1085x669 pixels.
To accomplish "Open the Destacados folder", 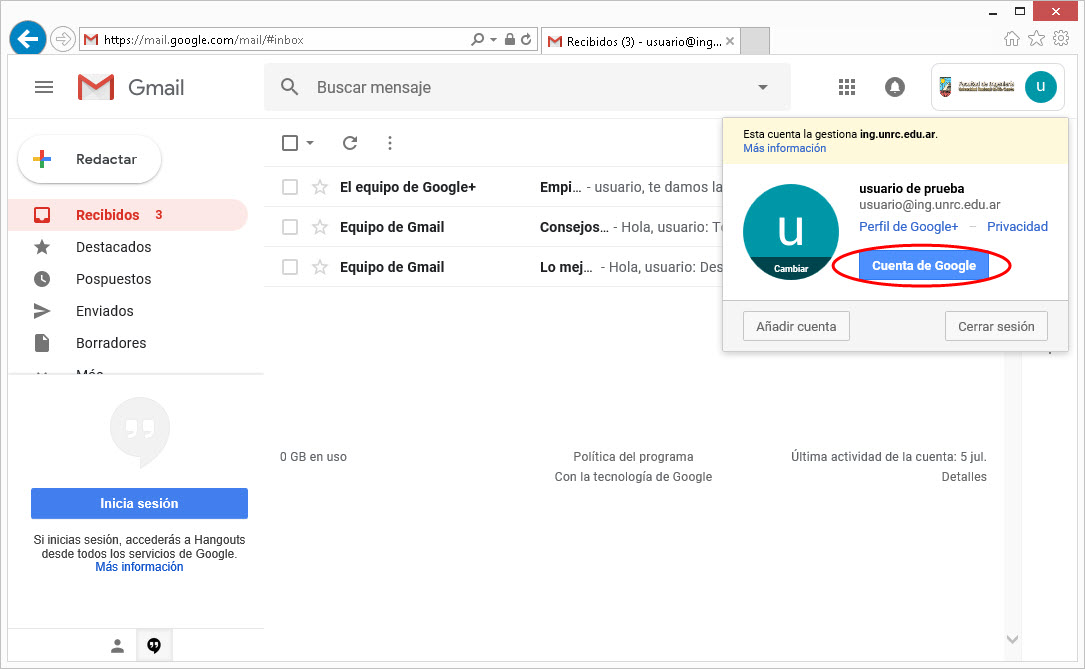I will click(x=113, y=247).
